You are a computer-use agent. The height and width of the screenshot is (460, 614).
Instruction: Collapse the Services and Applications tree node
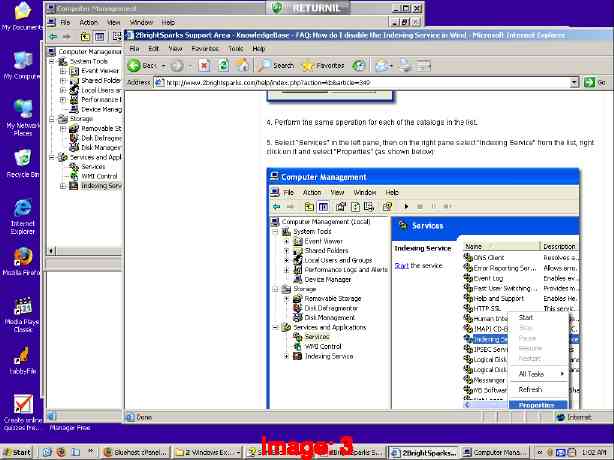point(52,157)
